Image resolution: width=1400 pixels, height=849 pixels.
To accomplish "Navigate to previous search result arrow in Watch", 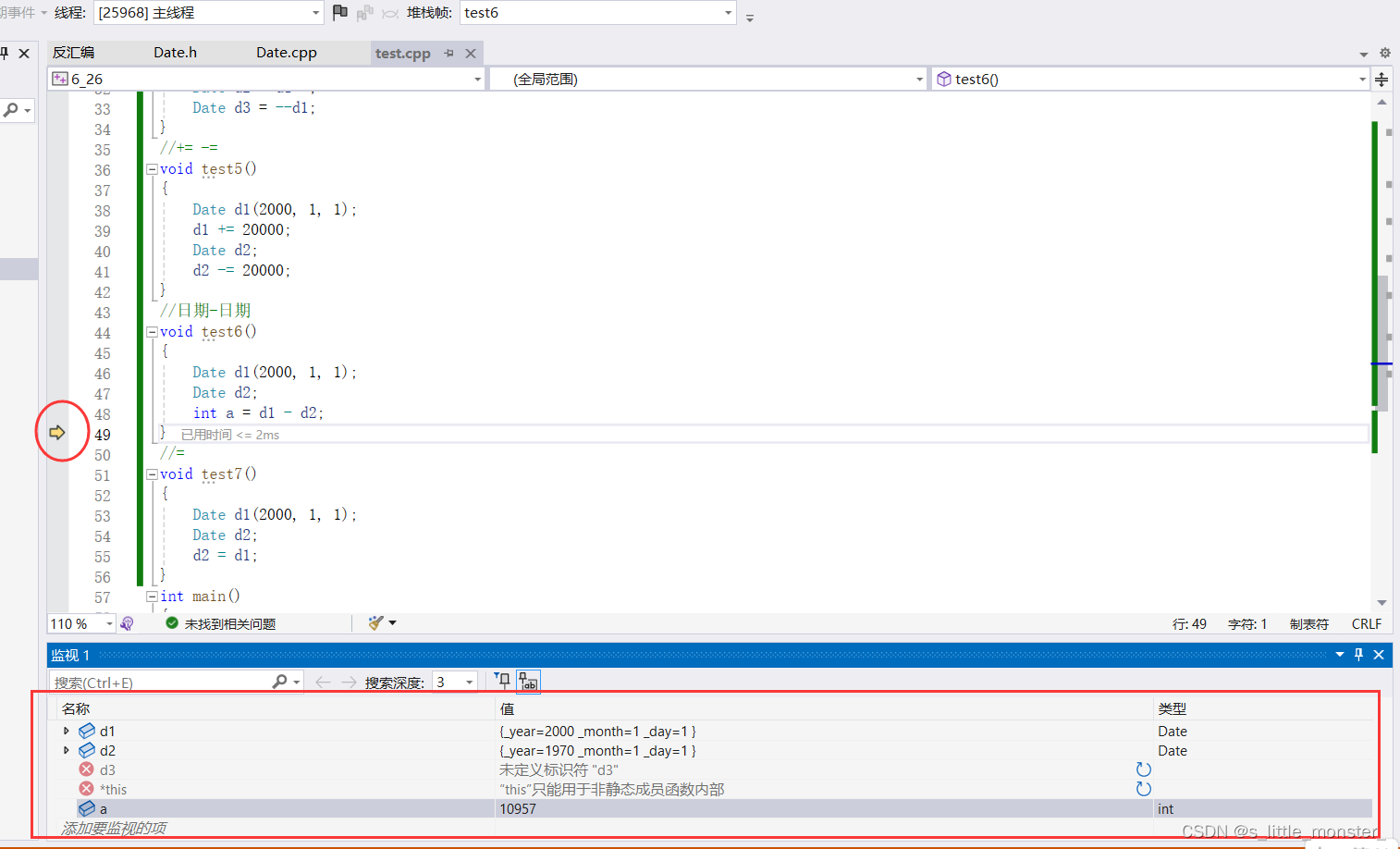I will (x=323, y=683).
